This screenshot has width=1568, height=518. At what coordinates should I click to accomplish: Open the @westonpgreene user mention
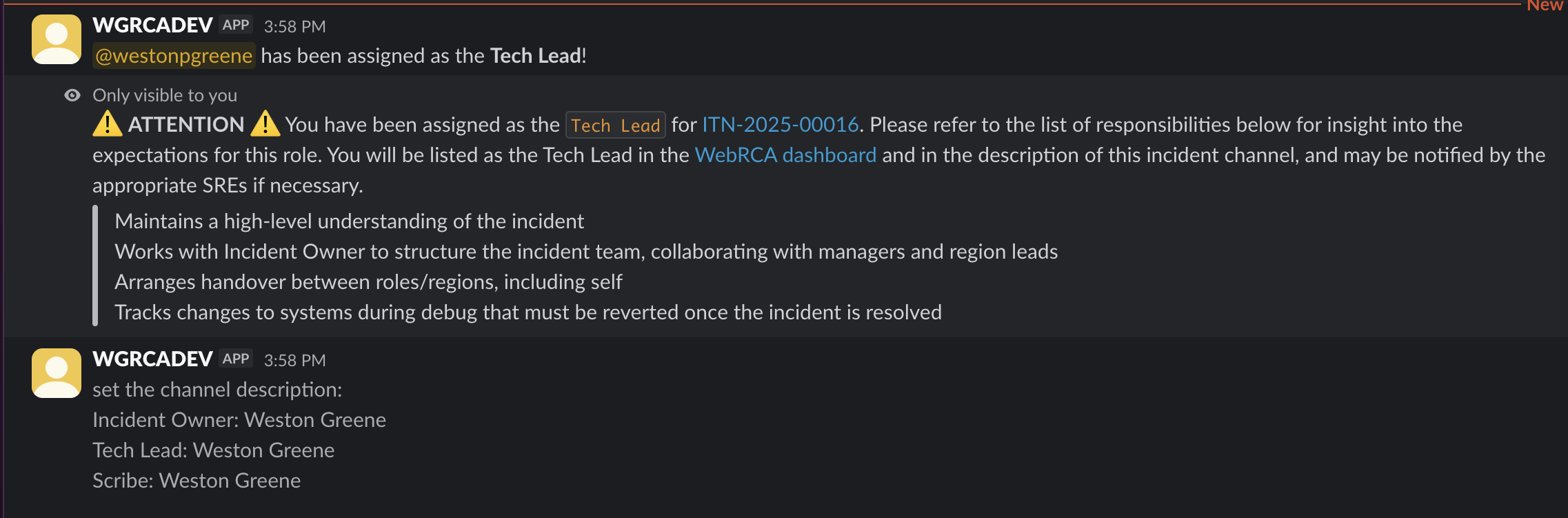(x=174, y=56)
